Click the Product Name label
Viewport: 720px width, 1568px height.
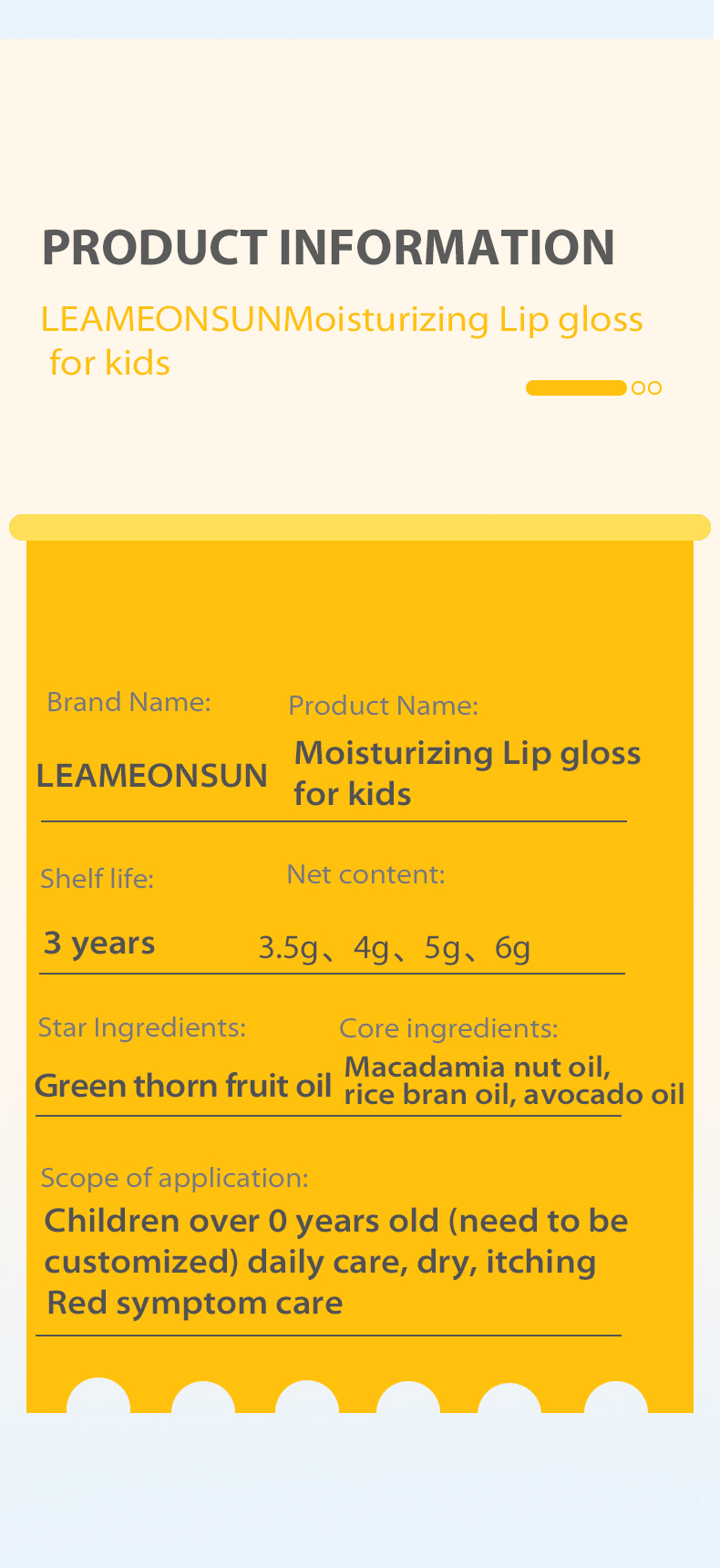click(x=383, y=706)
